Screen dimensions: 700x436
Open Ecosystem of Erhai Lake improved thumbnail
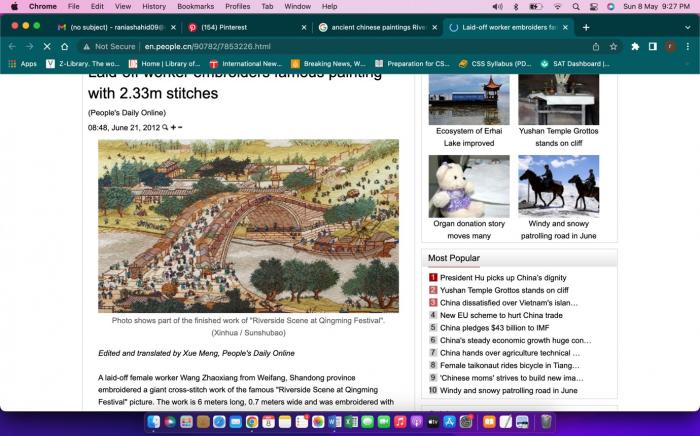(469, 100)
